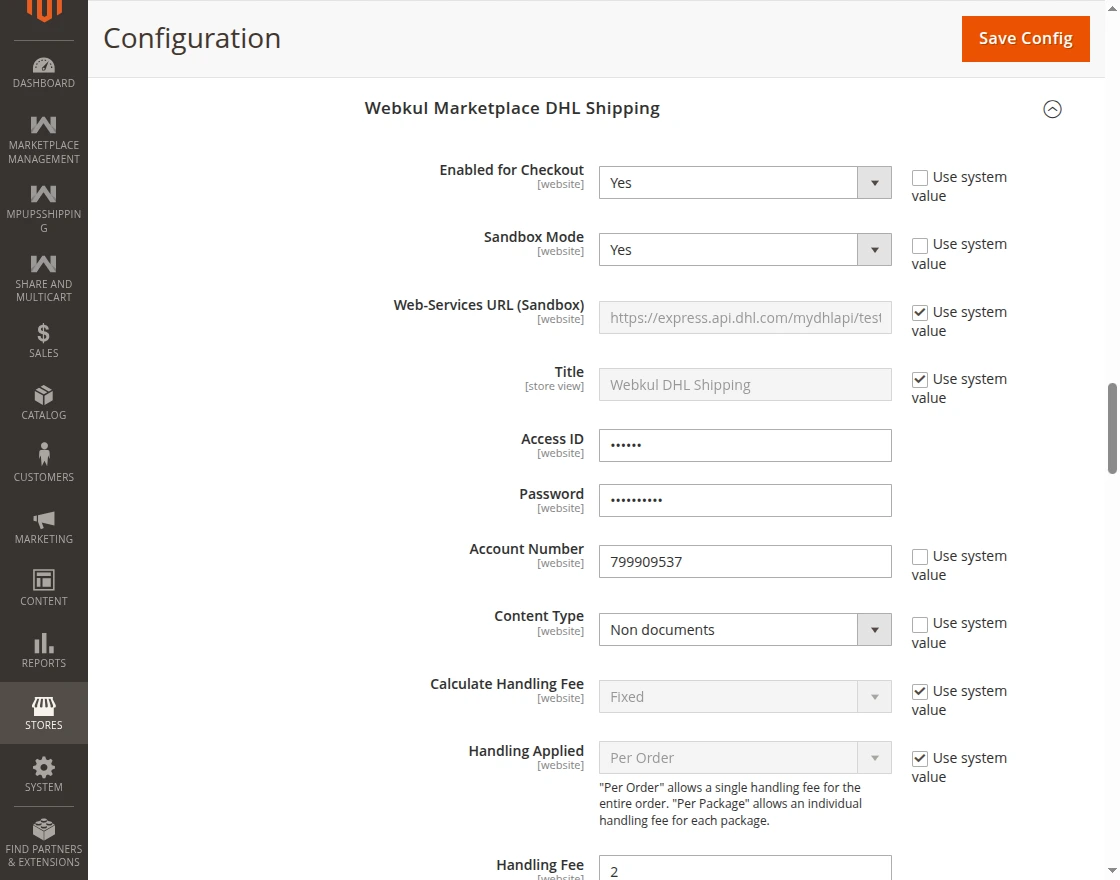
Task: Toggle Use system value for Sandbox Mode
Action: point(920,245)
